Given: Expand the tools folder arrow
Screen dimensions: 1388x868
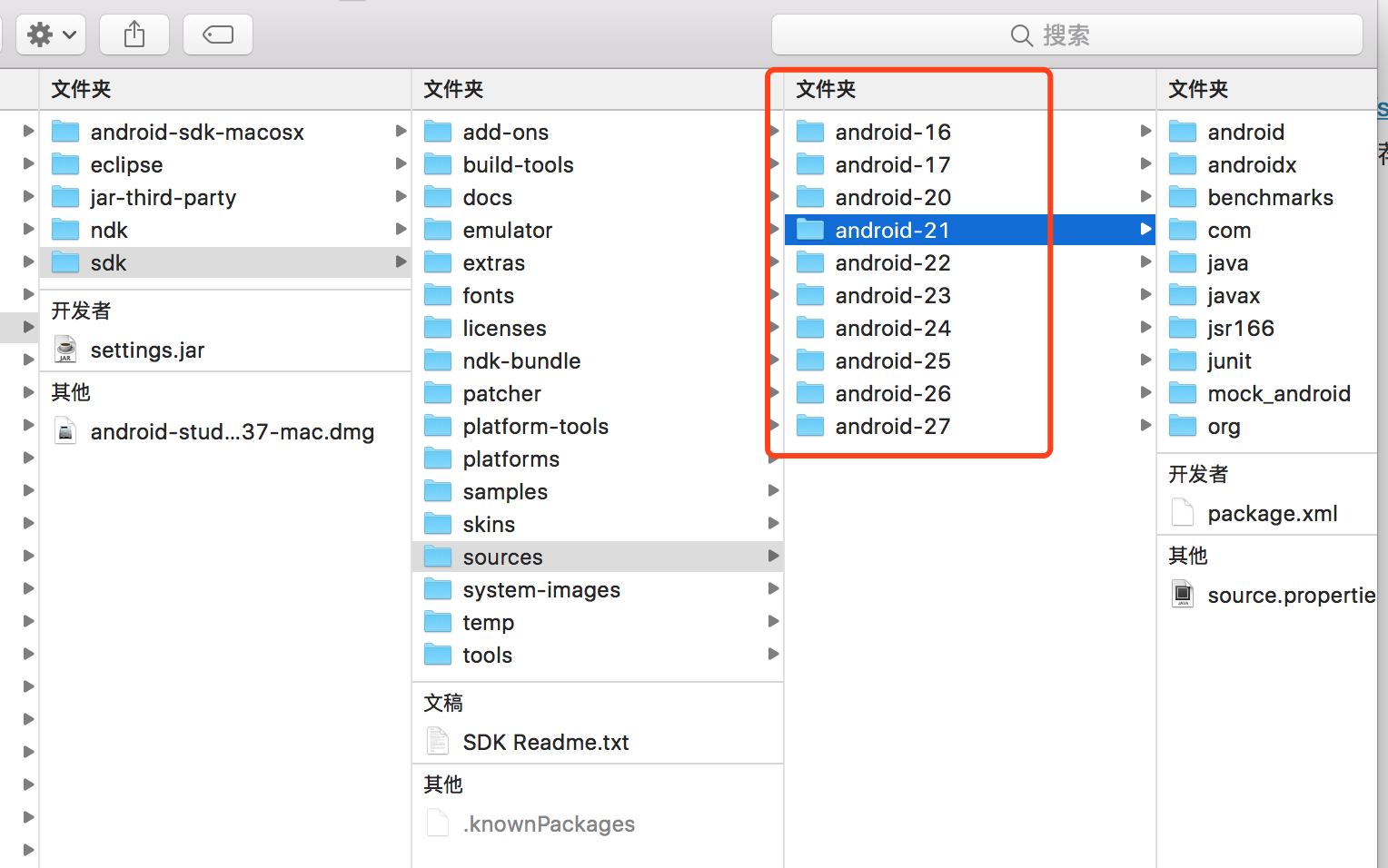Looking at the screenshot, I should point(773,655).
